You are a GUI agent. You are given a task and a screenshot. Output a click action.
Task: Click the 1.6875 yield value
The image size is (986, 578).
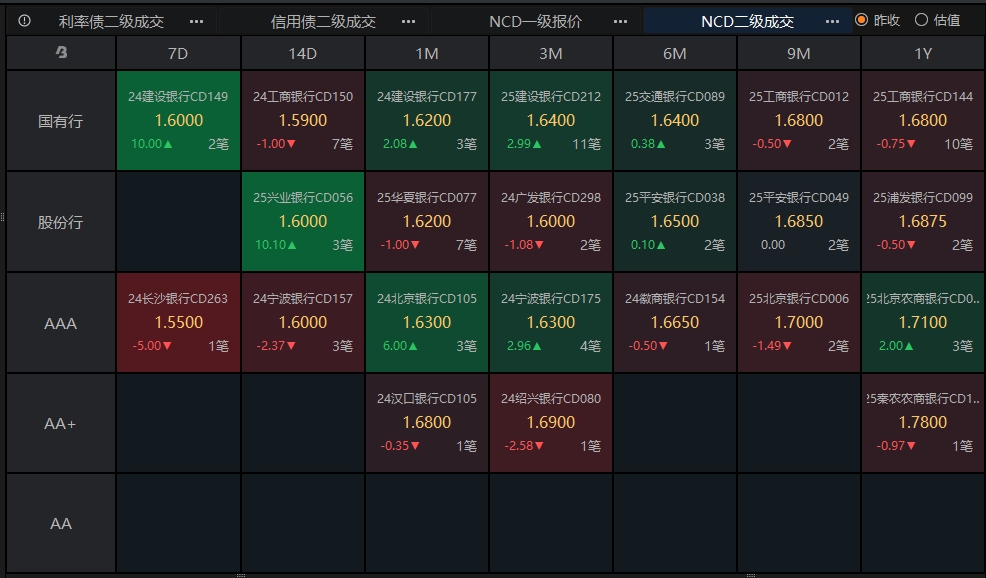point(922,221)
